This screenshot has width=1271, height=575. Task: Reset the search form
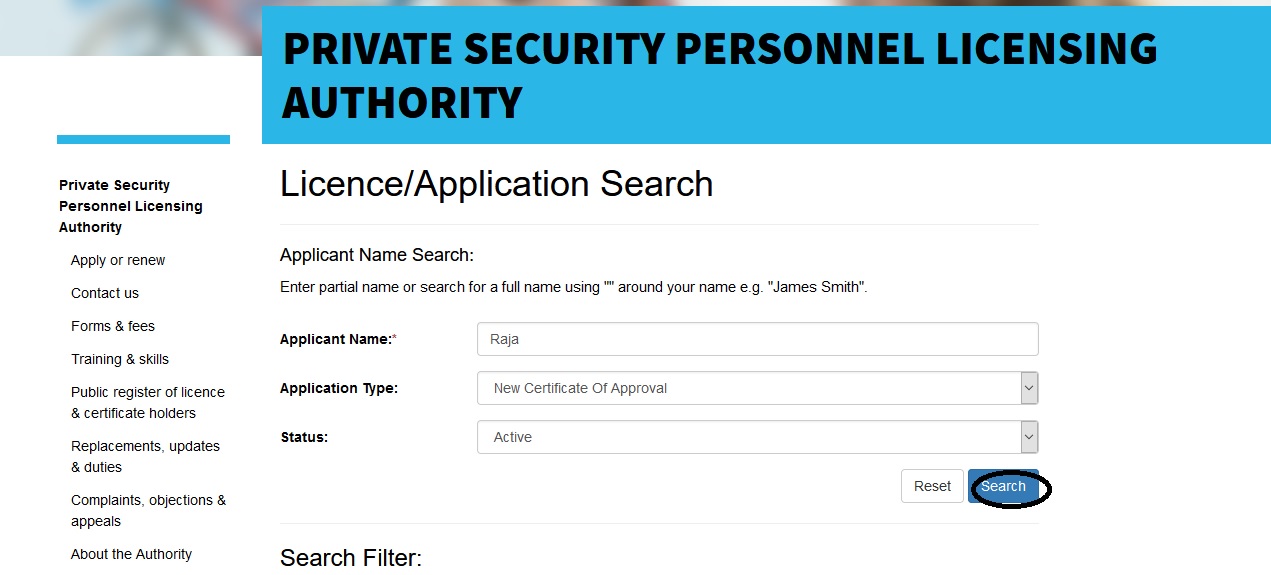(932, 486)
